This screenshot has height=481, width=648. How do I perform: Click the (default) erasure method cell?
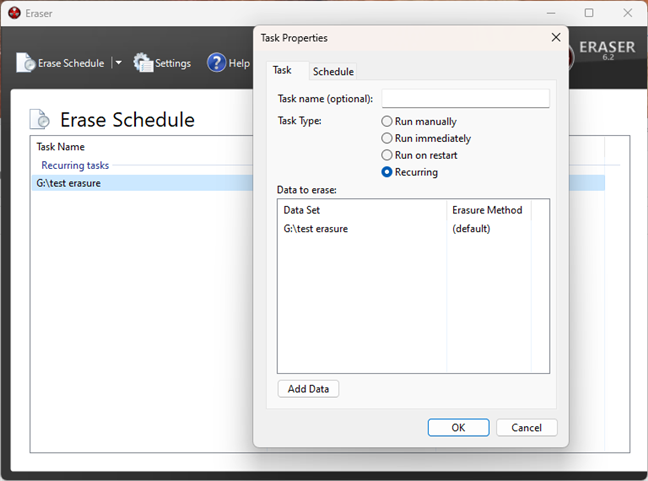(x=471, y=229)
